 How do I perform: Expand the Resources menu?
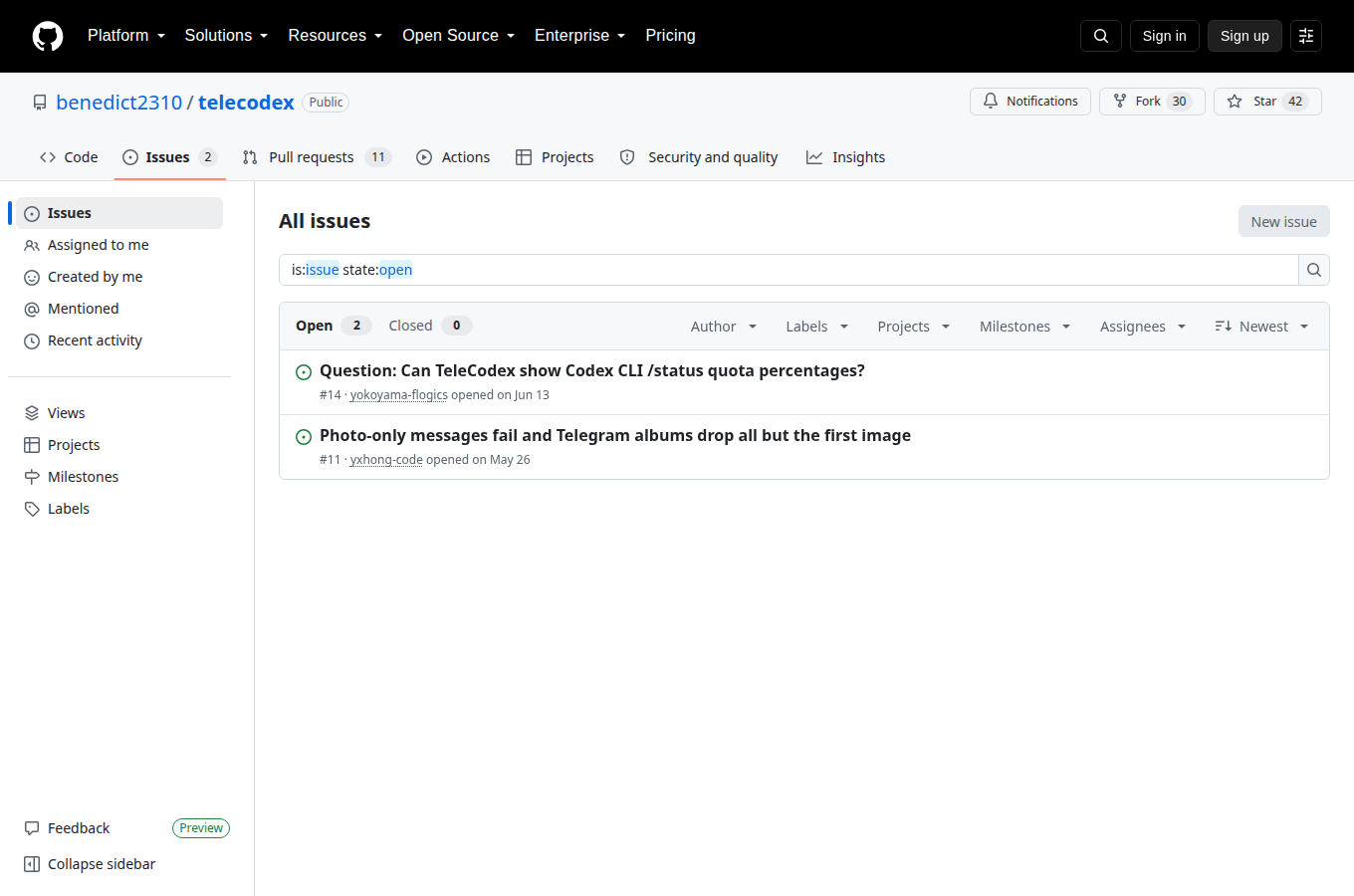point(335,36)
